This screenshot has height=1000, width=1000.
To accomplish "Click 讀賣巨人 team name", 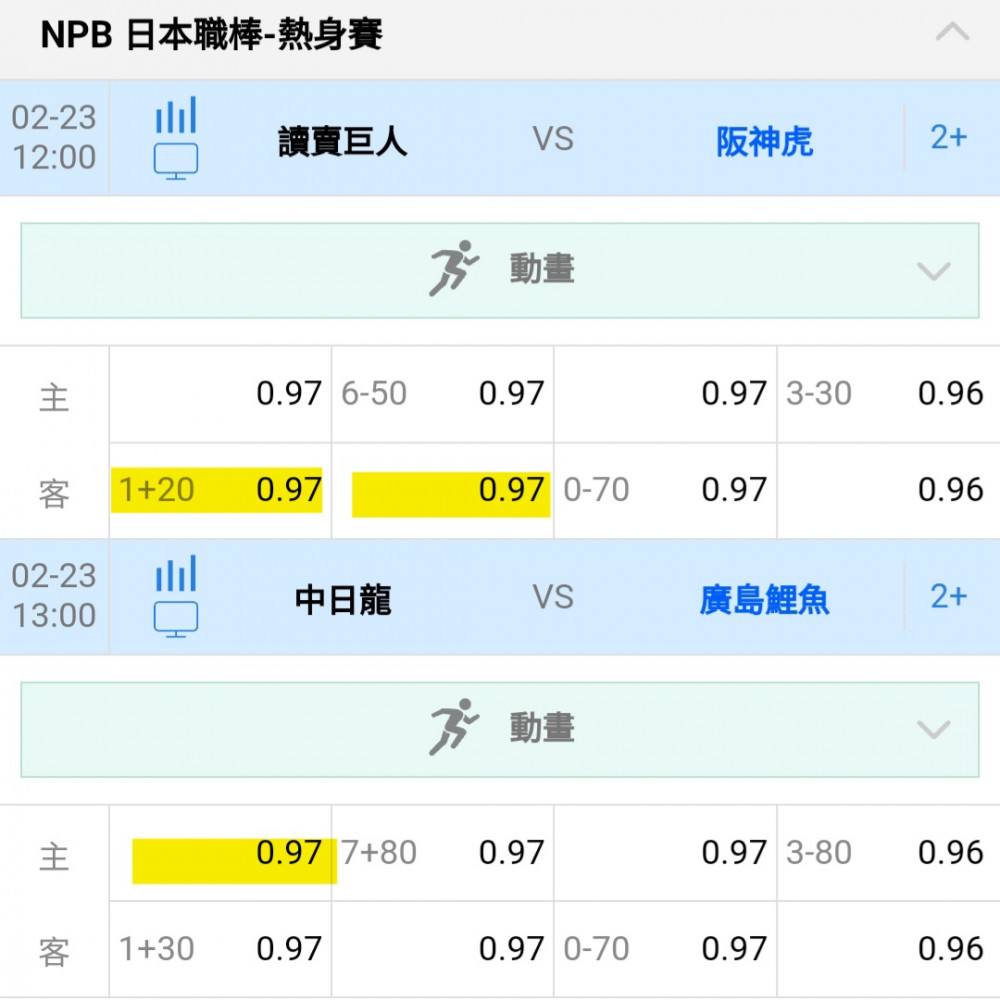I will [x=342, y=142].
